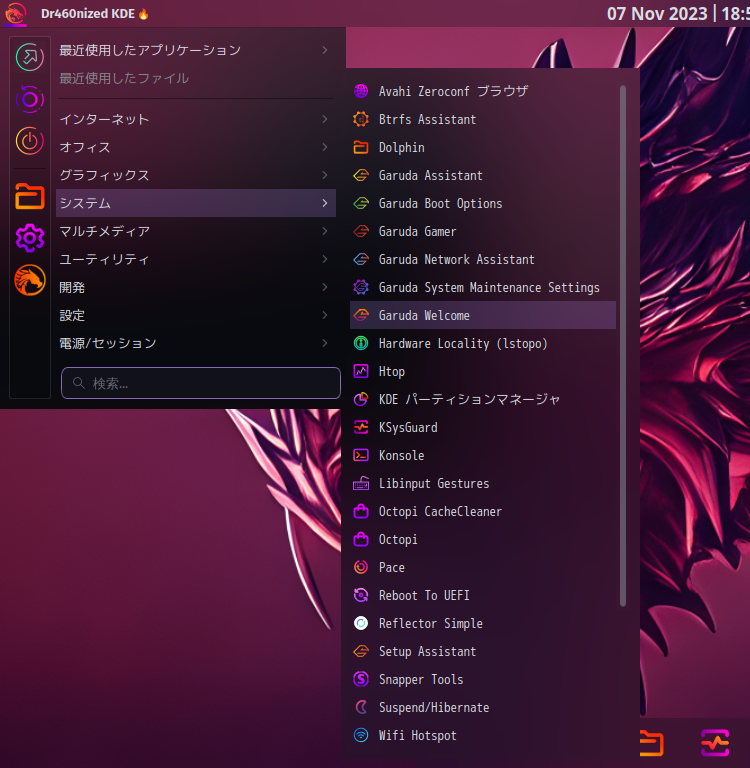Open the date and clock in panel
The width and height of the screenshot is (750, 768).
pos(678,13)
